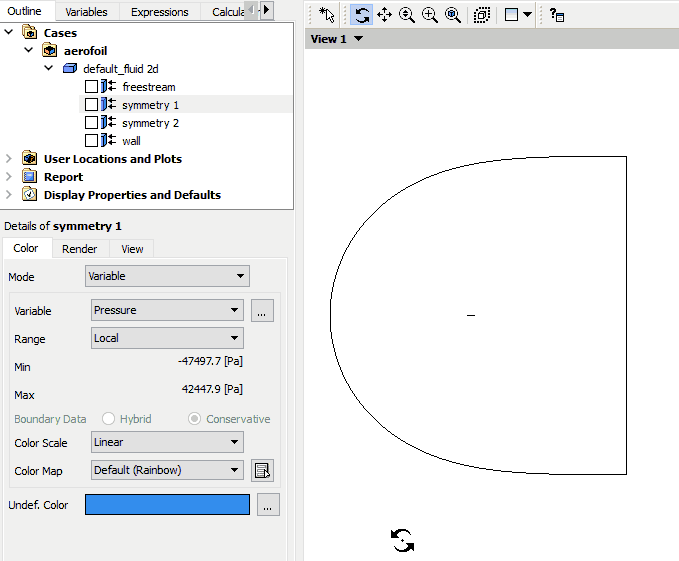Screen dimensions: 679x561
Task: Open the Render tab
Action: tap(79, 249)
